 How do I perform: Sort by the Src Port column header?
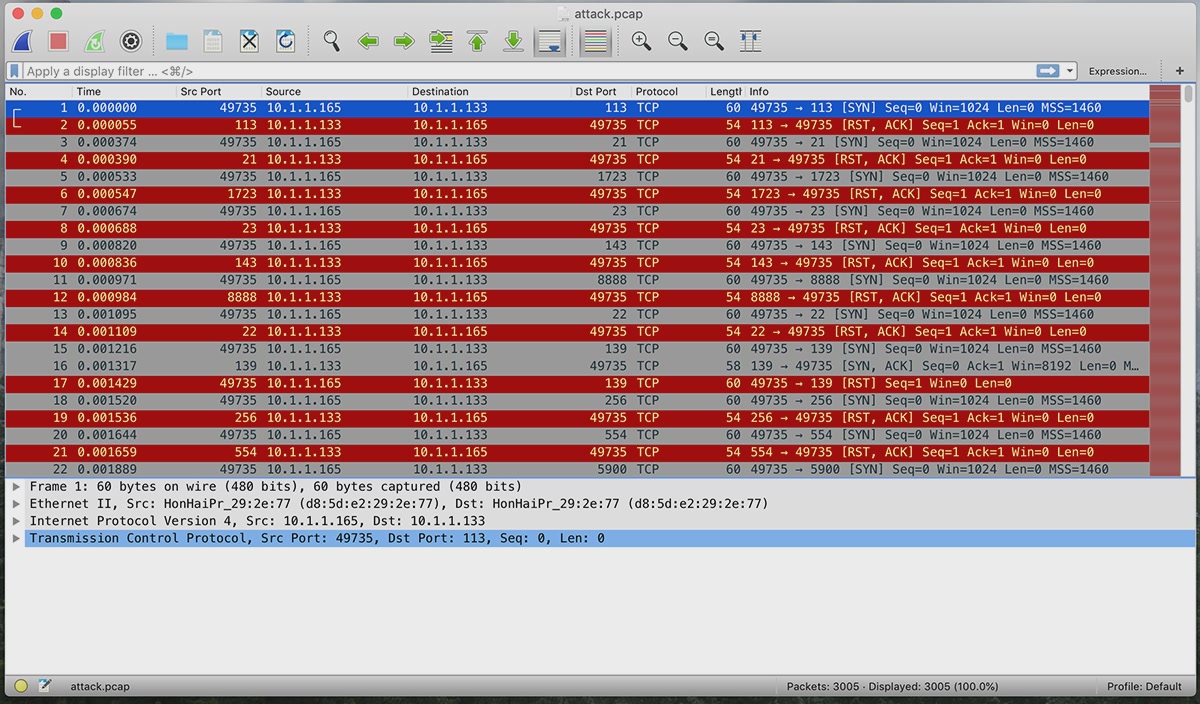click(x=218, y=91)
